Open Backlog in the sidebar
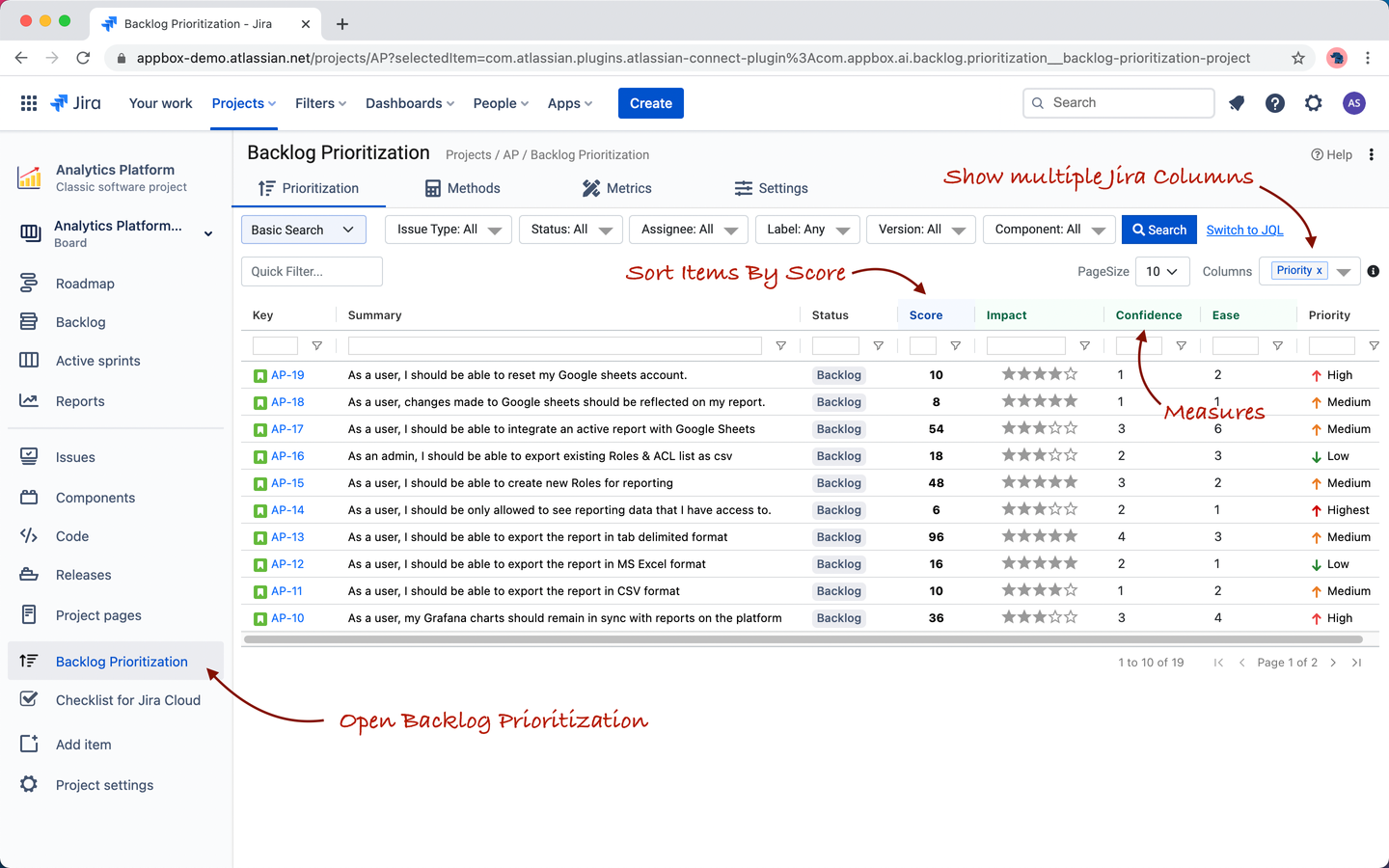 [x=81, y=322]
